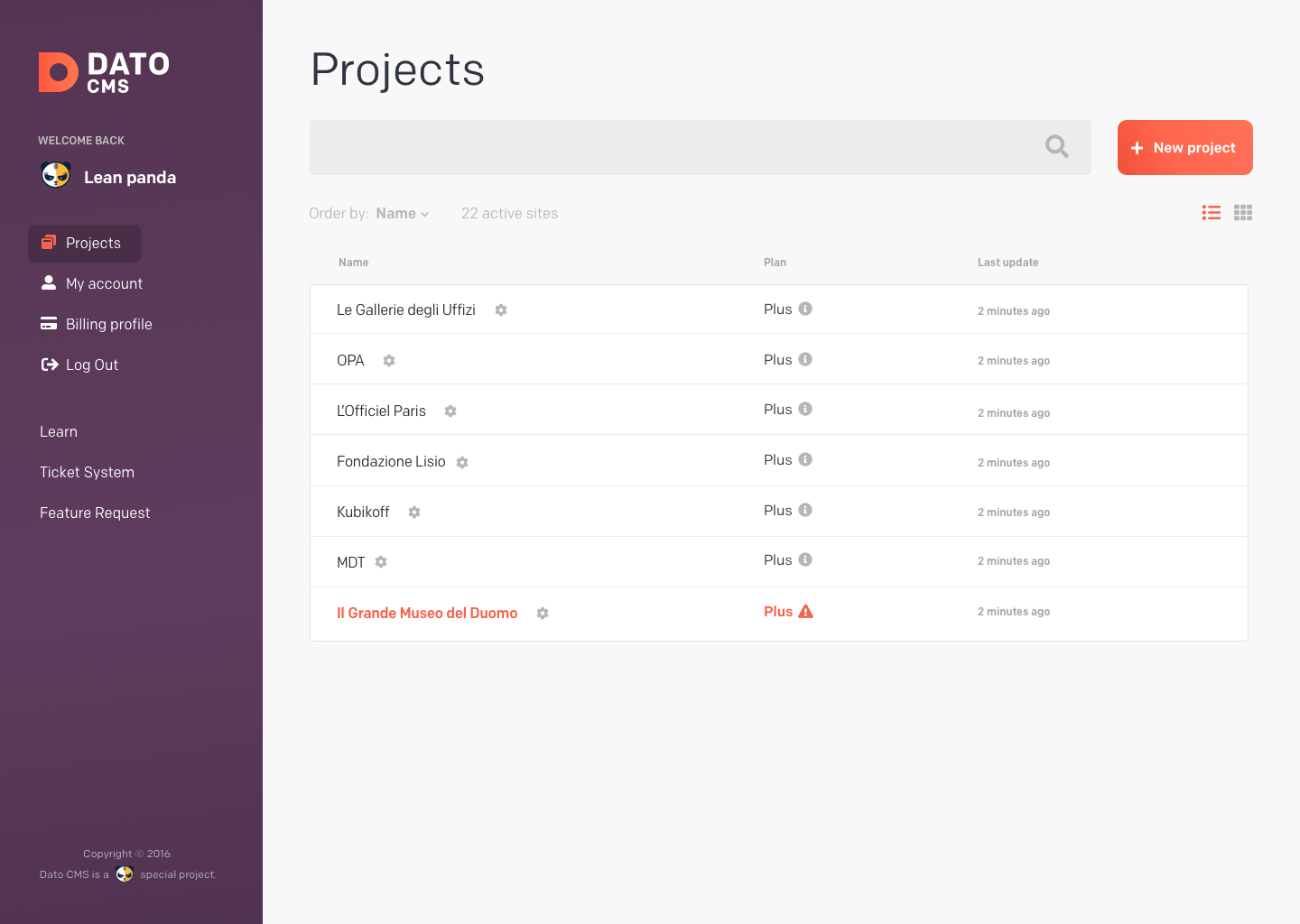Click the Plan column header
The image size is (1300, 924).
pyautogui.click(x=775, y=263)
